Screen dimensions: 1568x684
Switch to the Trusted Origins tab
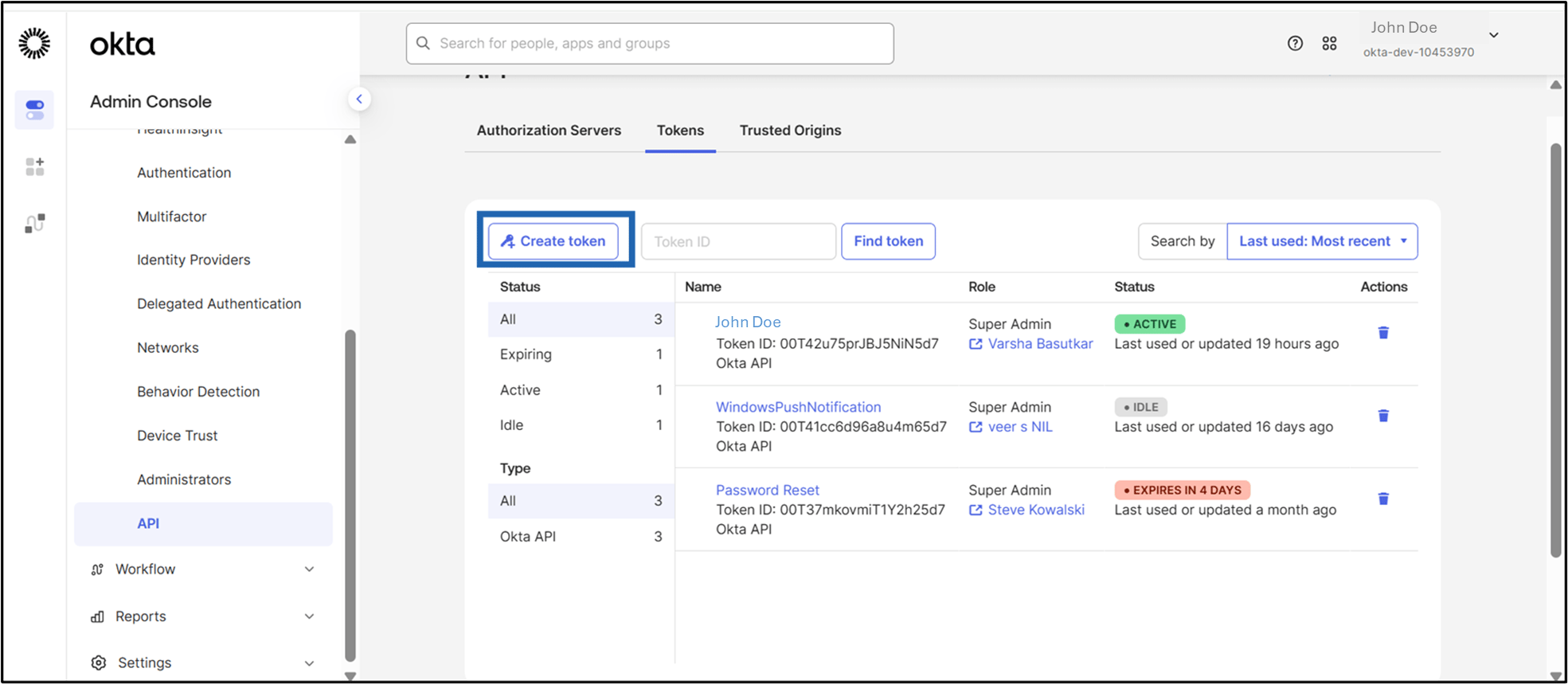click(x=790, y=131)
